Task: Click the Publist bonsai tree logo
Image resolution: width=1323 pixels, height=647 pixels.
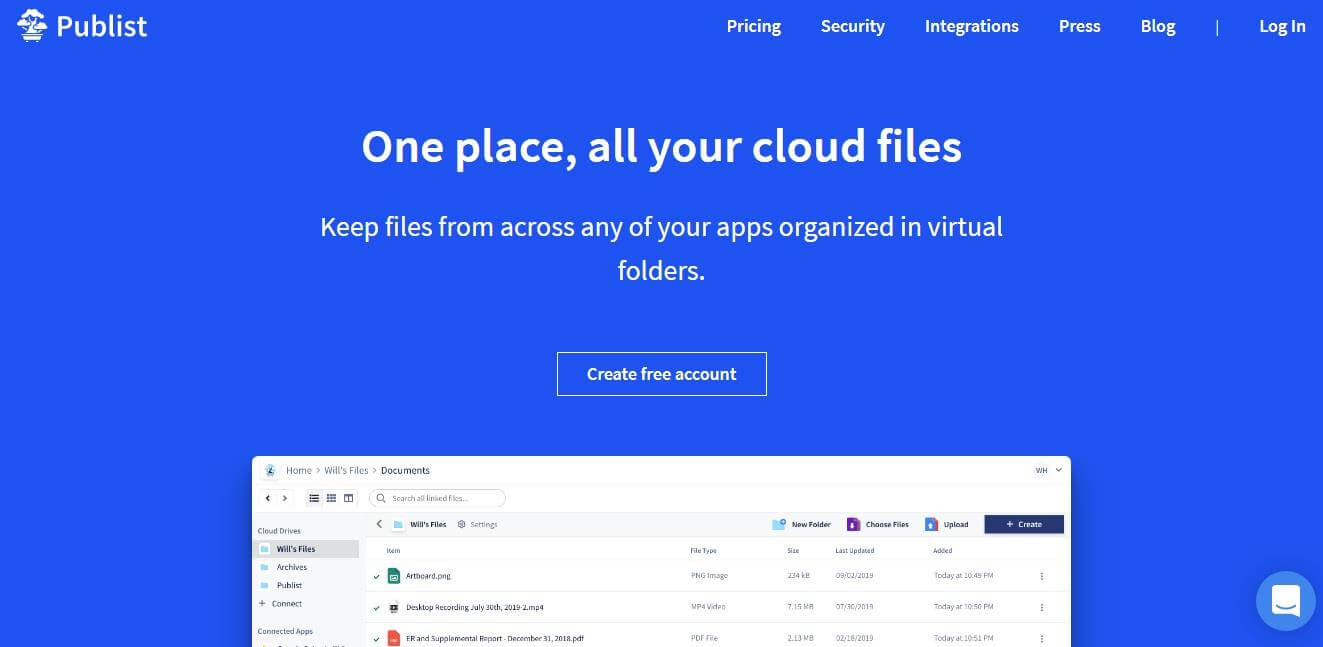Action: 33,25
